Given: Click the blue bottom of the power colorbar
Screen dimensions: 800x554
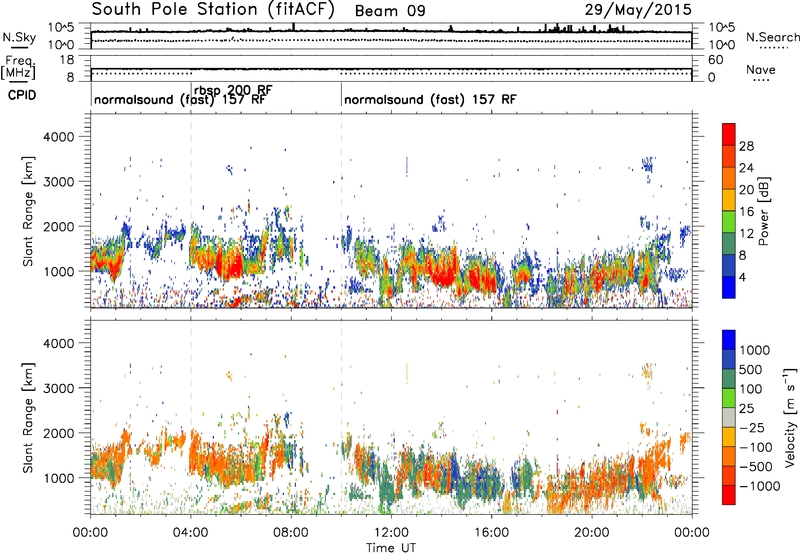Looking at the screenshot, I should point(729,287).
